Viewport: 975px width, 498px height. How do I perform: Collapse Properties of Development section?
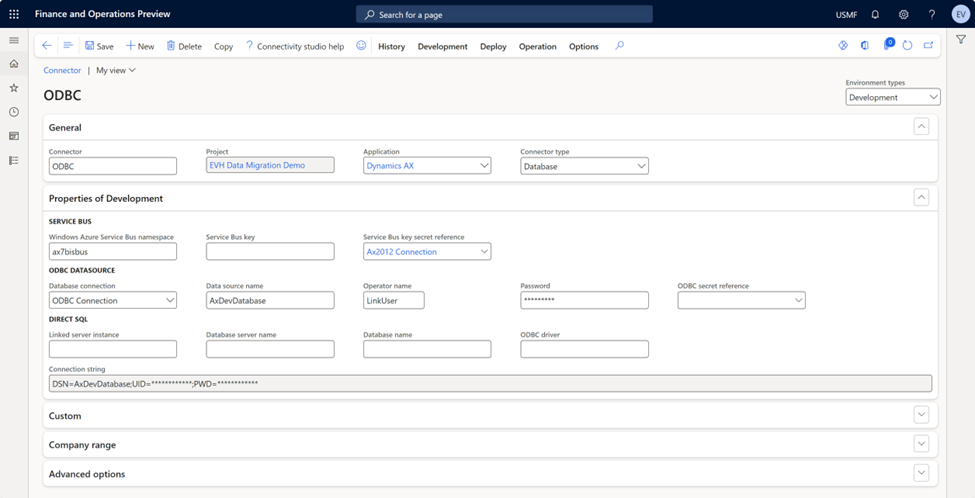(x=922, y=198)
